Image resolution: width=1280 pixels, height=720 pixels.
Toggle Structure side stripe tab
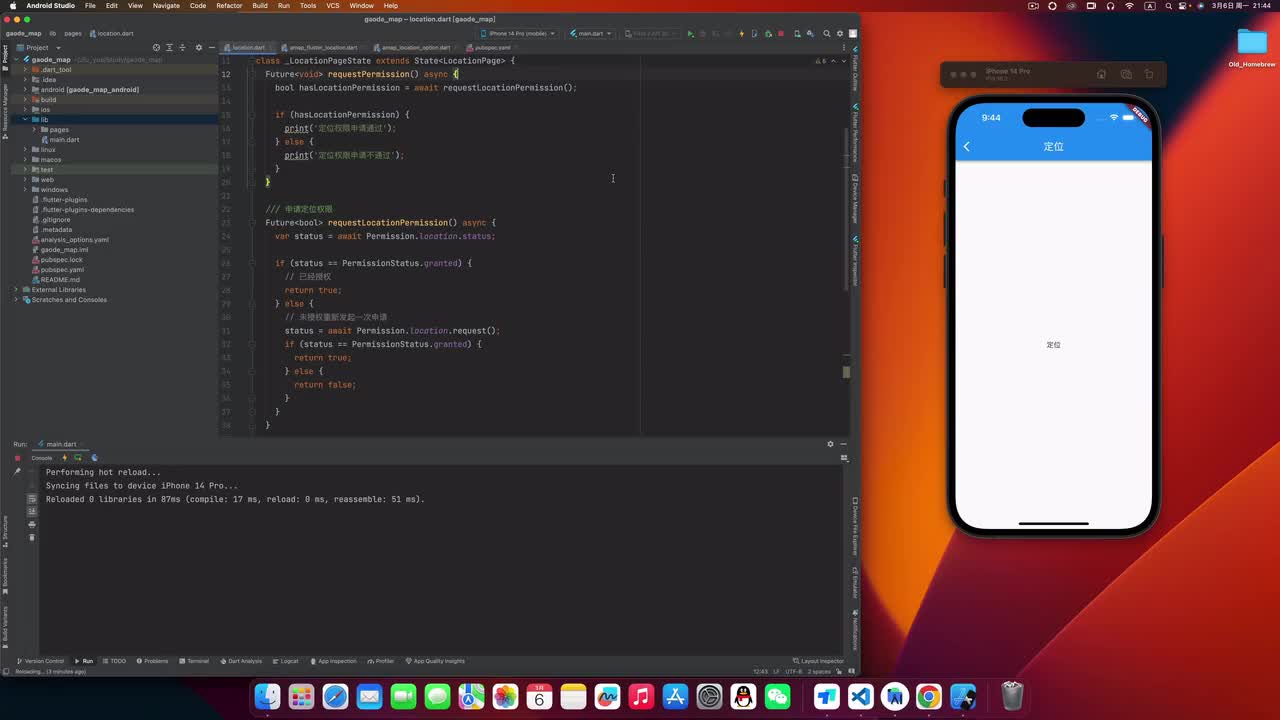(5, 532)
